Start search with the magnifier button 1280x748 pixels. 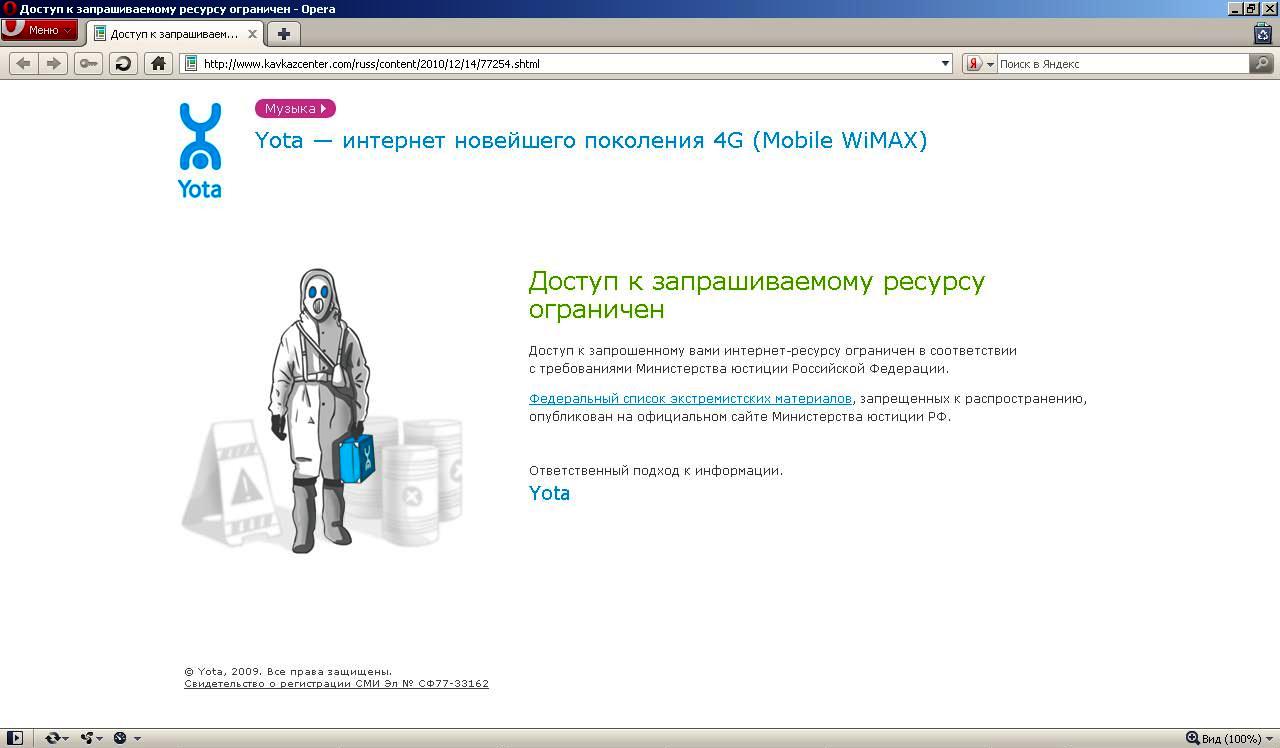pyautogui.click(x=1262, y=64)
